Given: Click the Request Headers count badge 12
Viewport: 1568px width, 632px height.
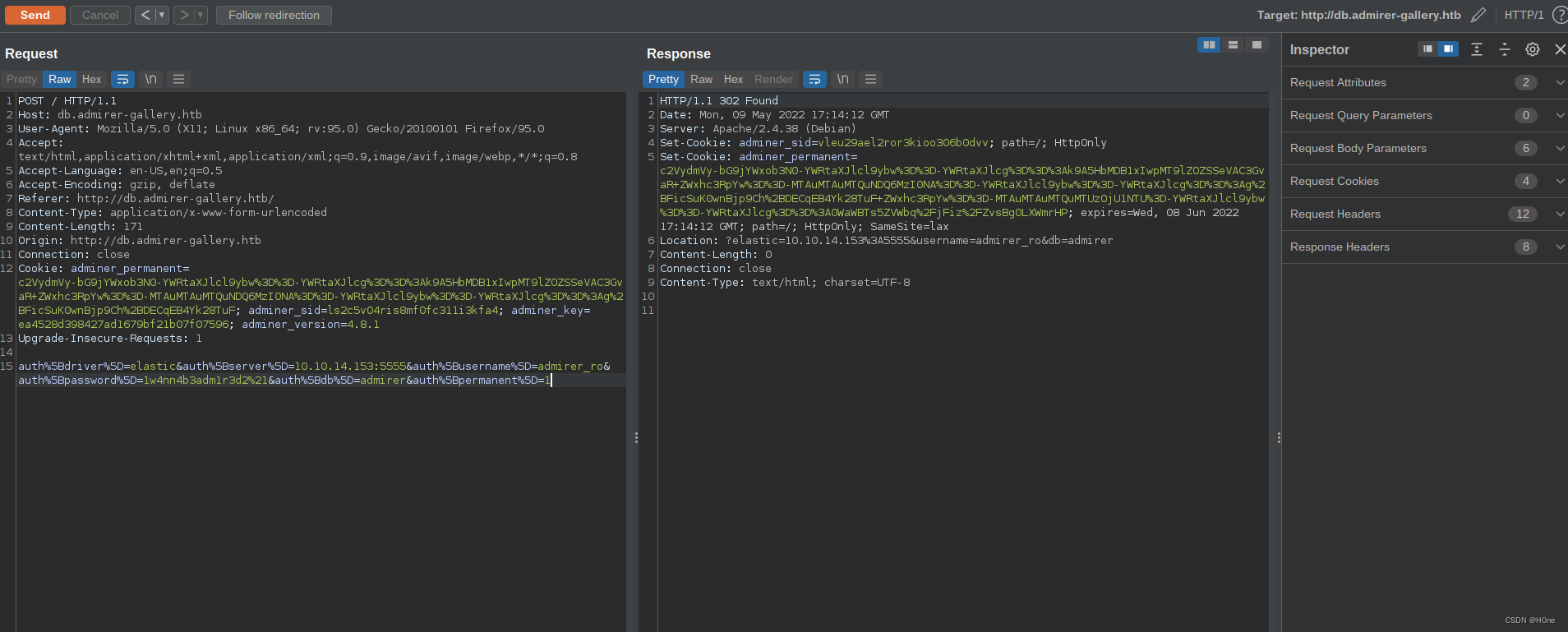Looking at the screenshot, I should (1523, 214).
